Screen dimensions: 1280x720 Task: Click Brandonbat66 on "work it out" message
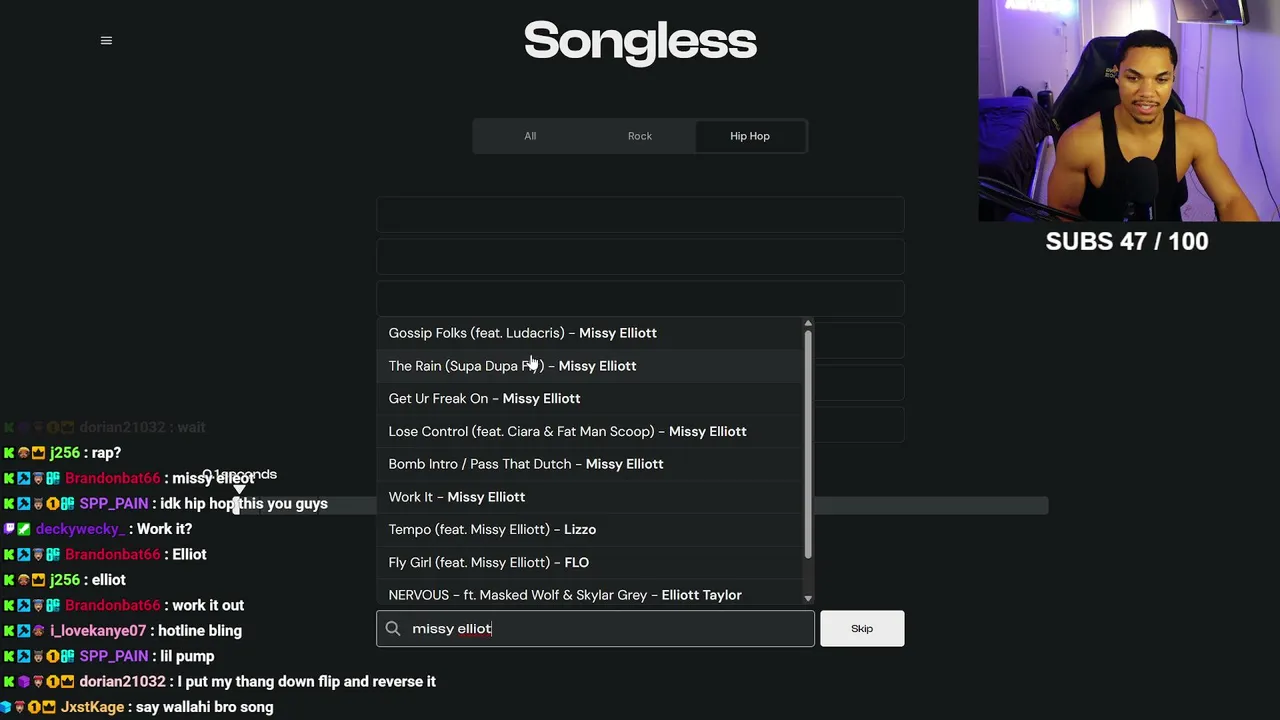(112, 605)
